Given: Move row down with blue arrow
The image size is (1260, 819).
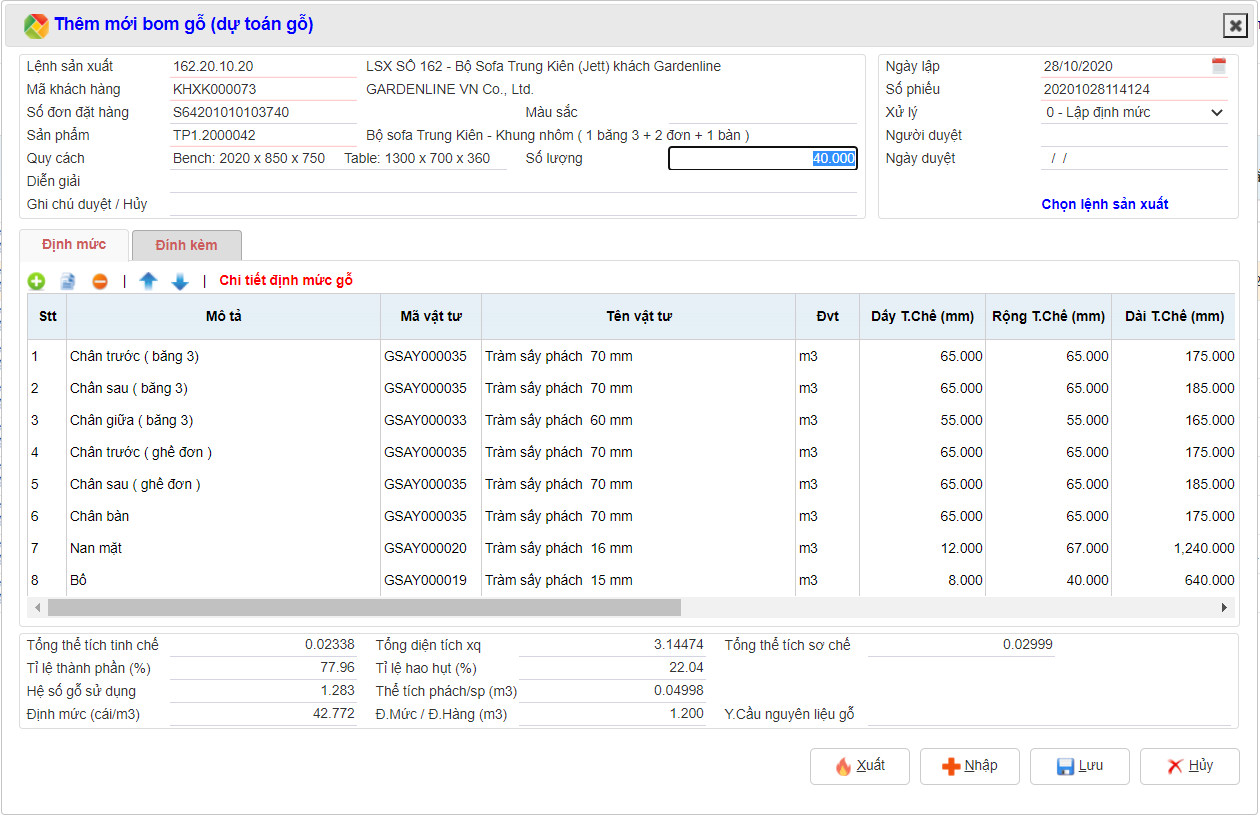Looking at the screenshot, I should [x=180, y=282].
